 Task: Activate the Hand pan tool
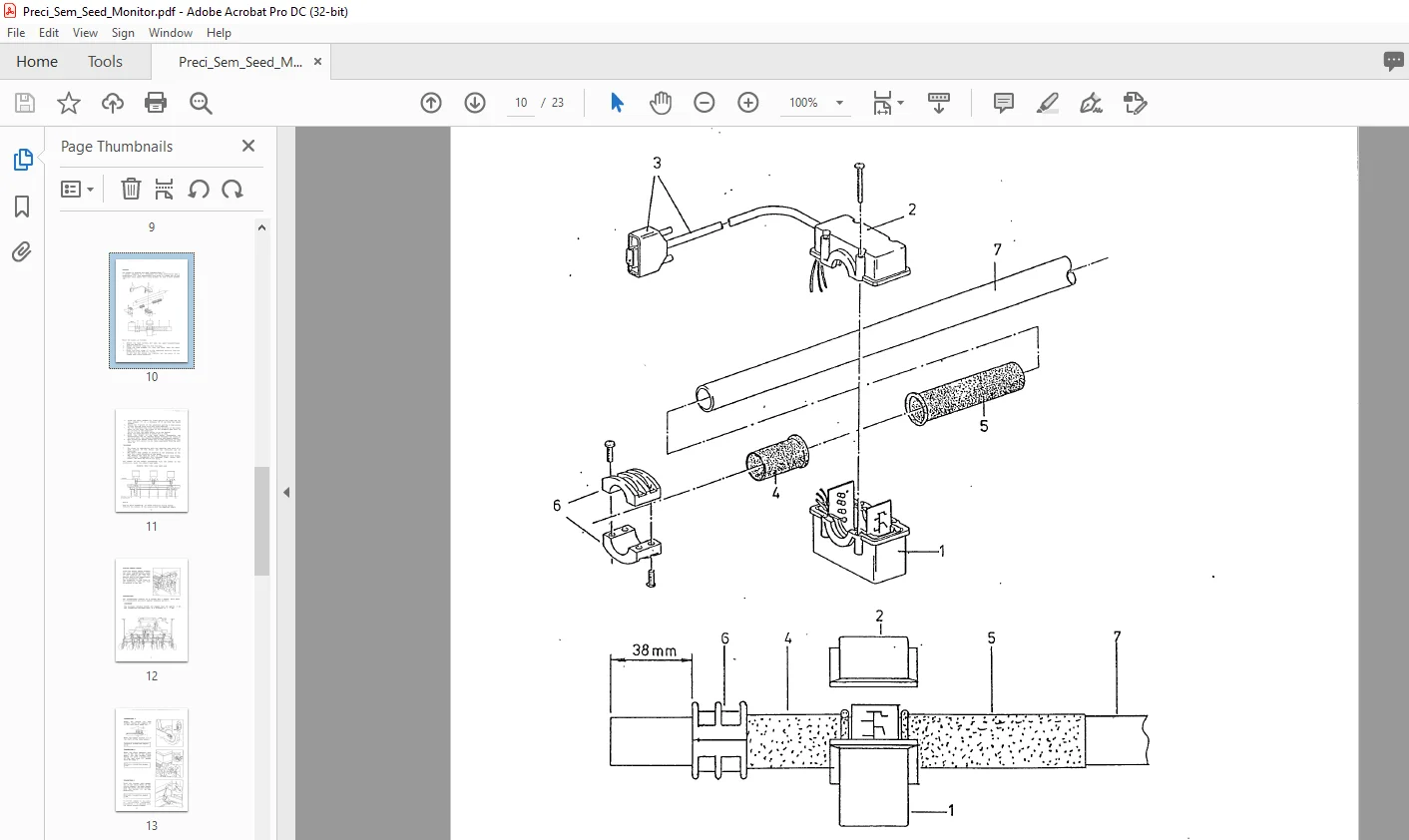661,103
